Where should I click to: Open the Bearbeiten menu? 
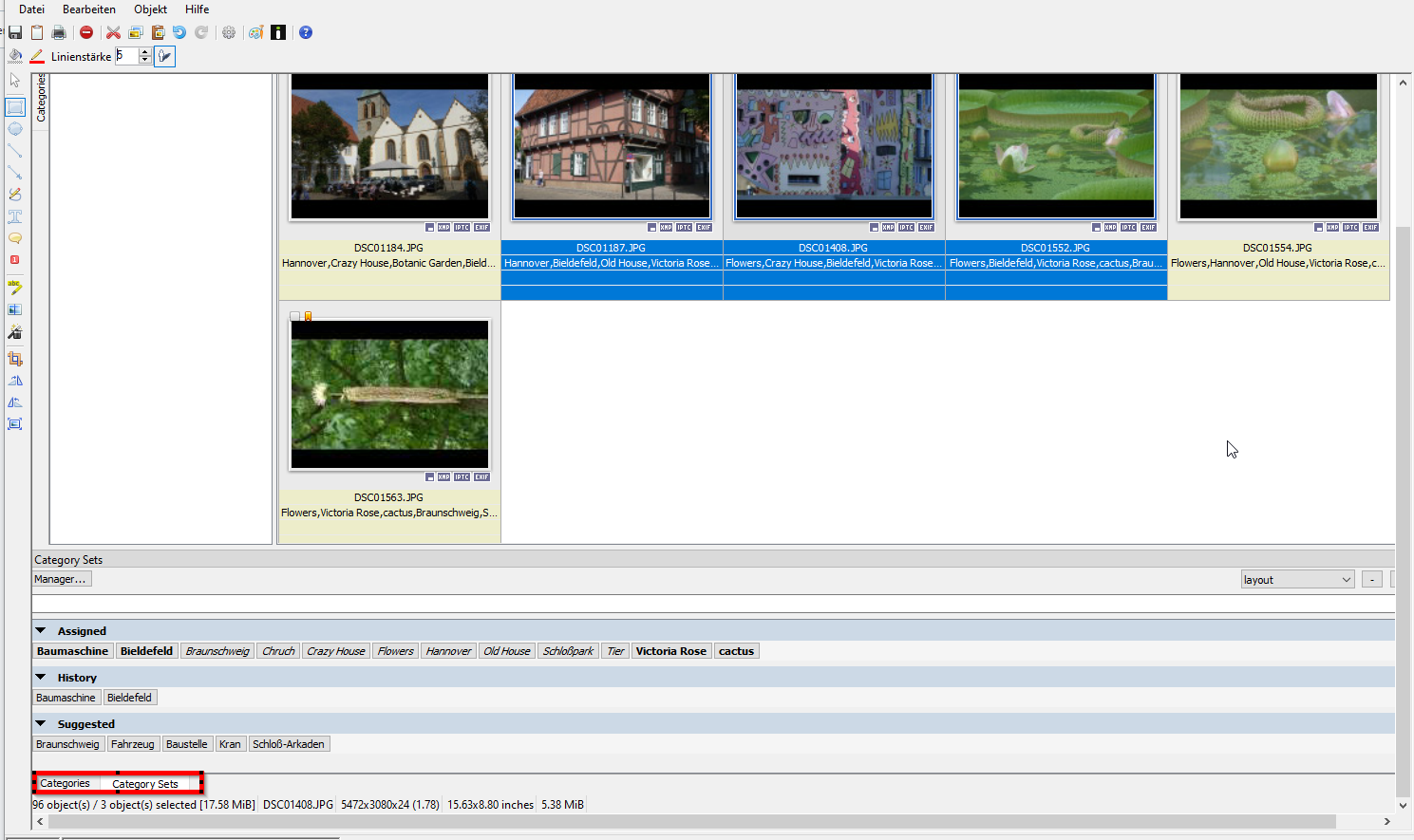pyautogui.click(x=88, y=9)
